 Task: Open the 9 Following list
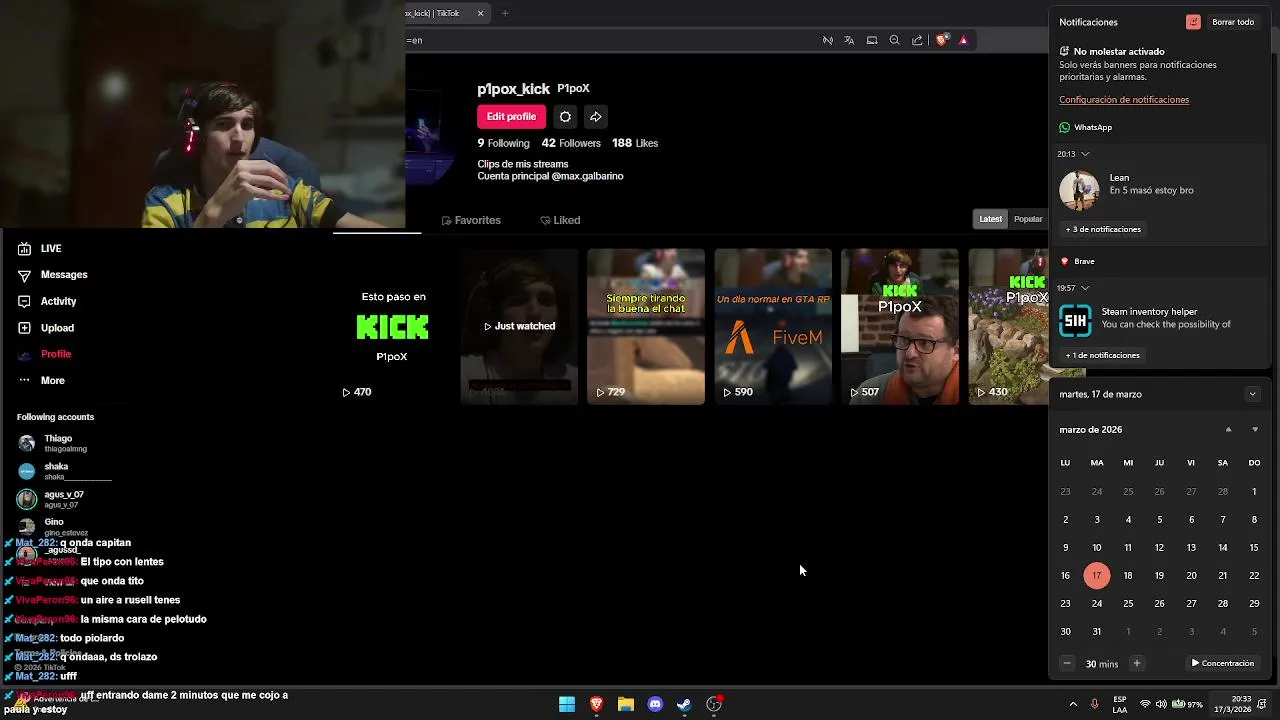point(503,143)
